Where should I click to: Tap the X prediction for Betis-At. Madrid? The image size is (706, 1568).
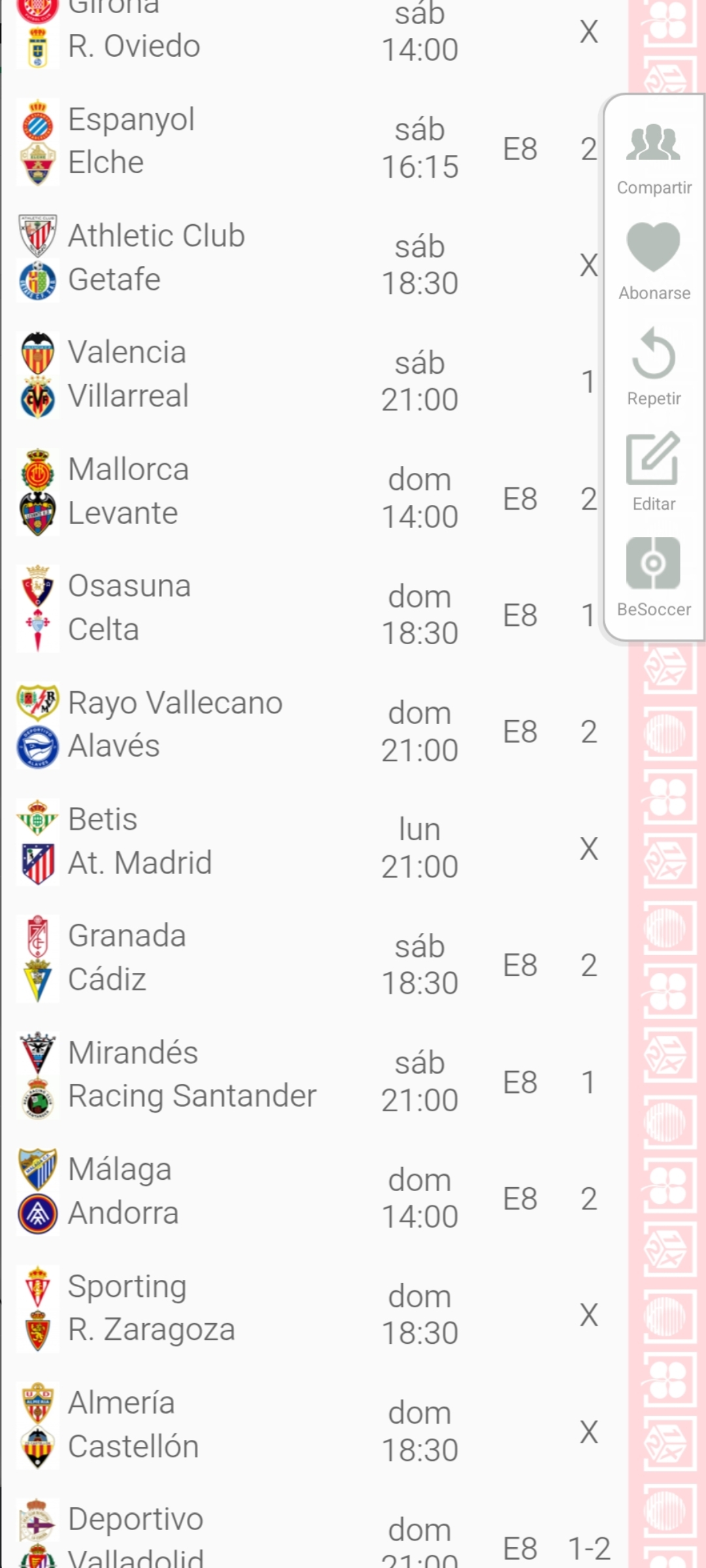click(588, 849)
